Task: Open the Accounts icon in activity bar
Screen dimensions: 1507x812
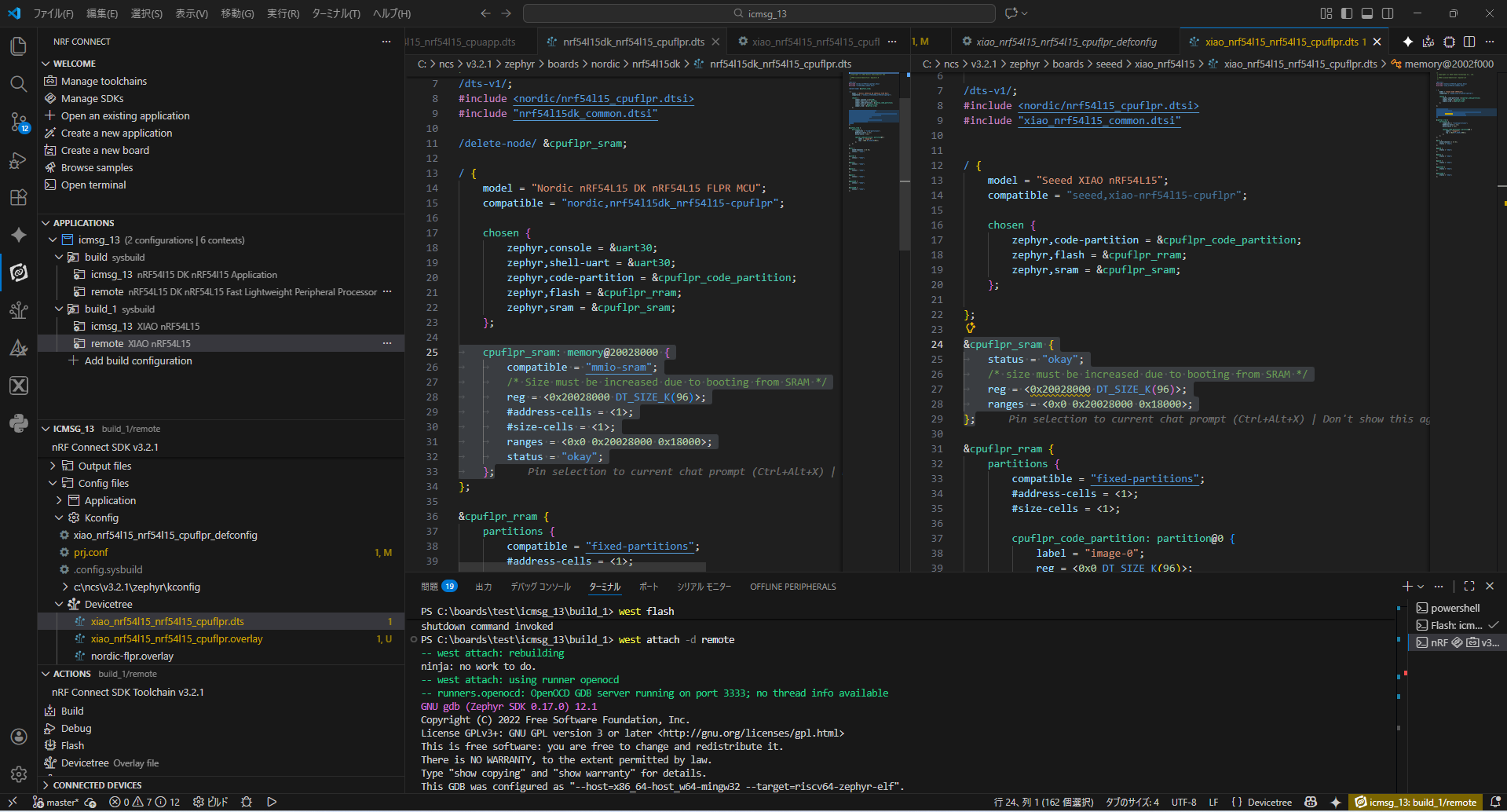Action: (18, 737)
